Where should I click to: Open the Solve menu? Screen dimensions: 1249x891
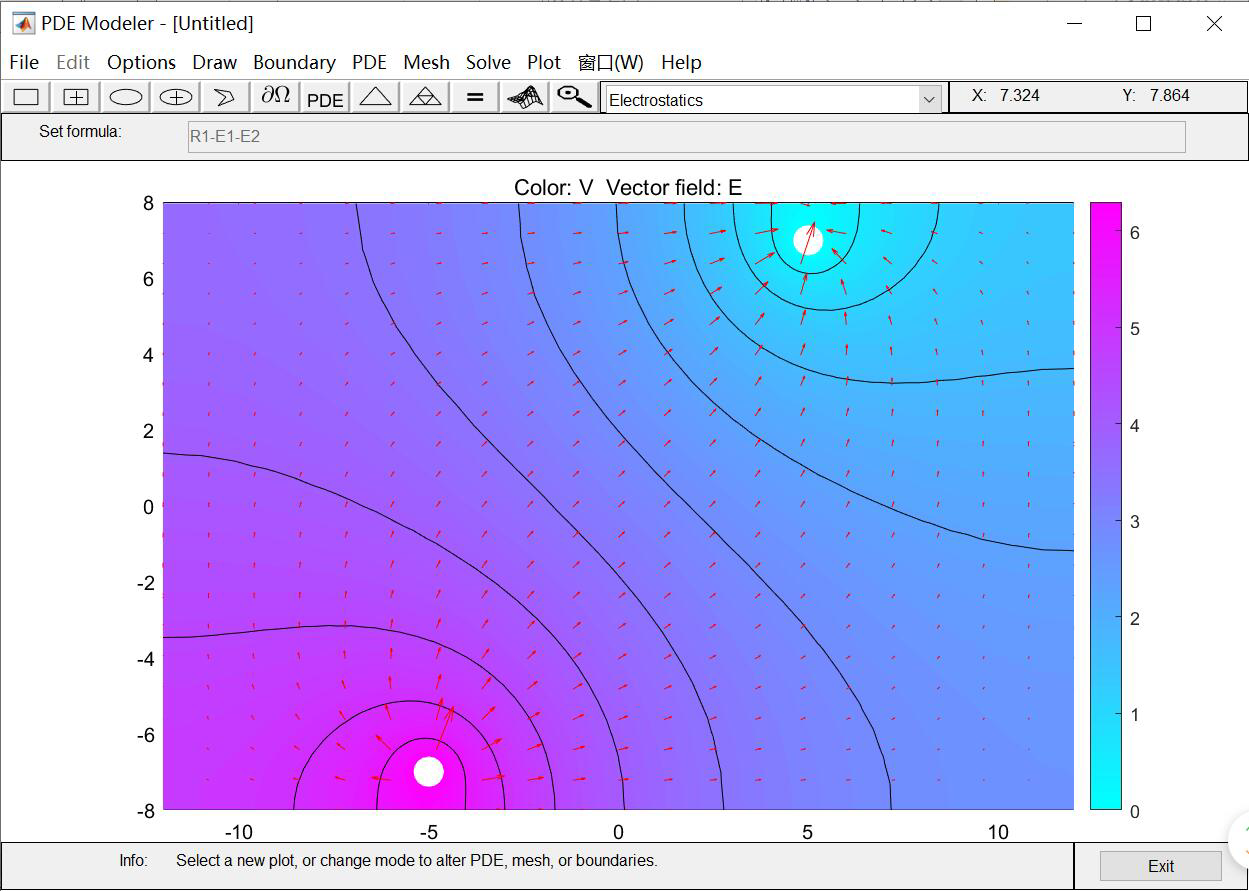pyautogui.click(x=488, y=62)
